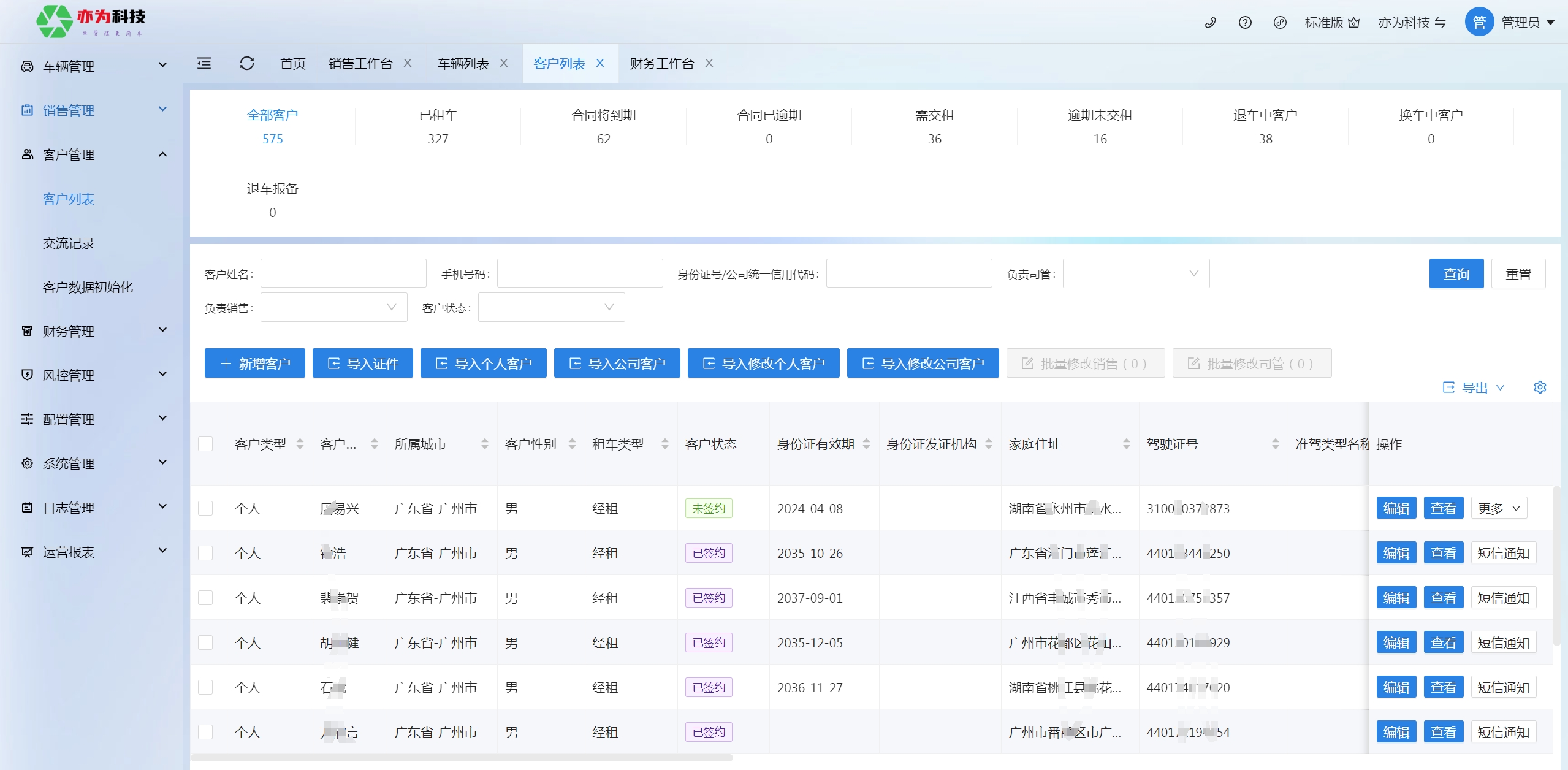Click the sort icon on 客户类型 column

(x=300, y=444)
